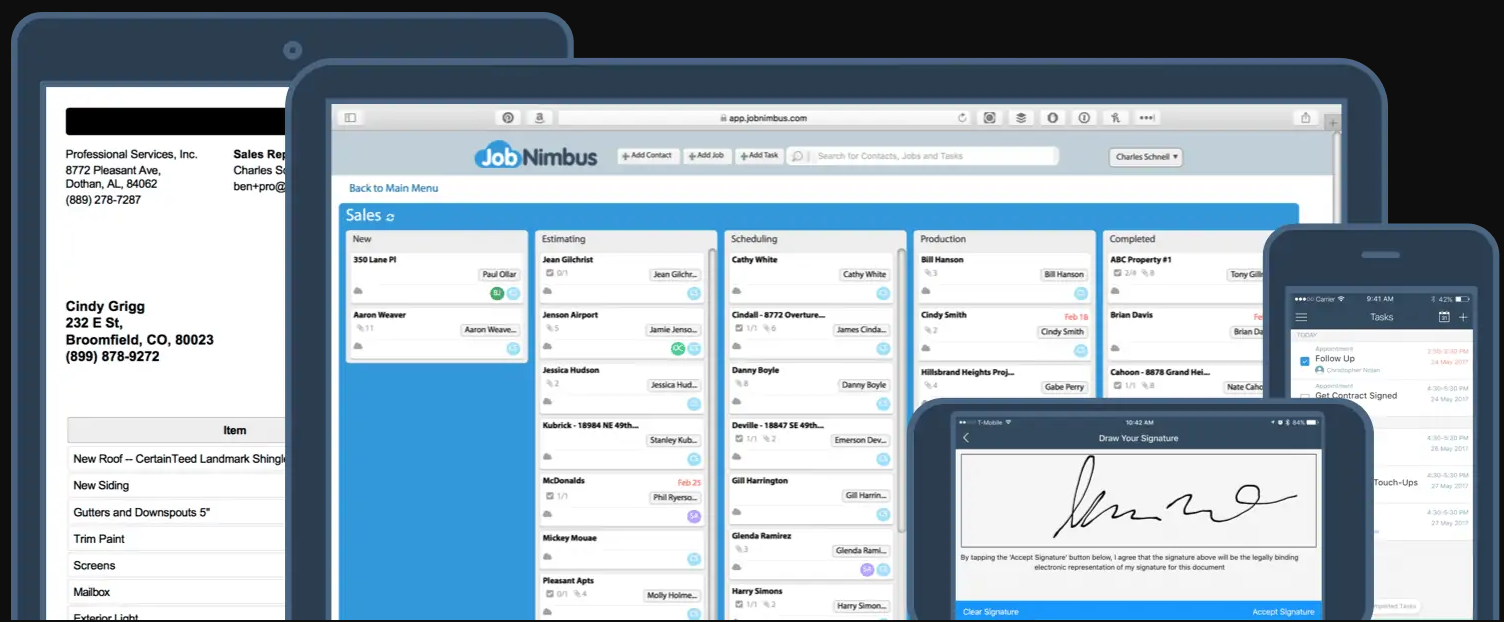Click the blue clock icon on Jean Gilchrist card
Screen dimensions: 1504x622
click(x=694, y=293)
